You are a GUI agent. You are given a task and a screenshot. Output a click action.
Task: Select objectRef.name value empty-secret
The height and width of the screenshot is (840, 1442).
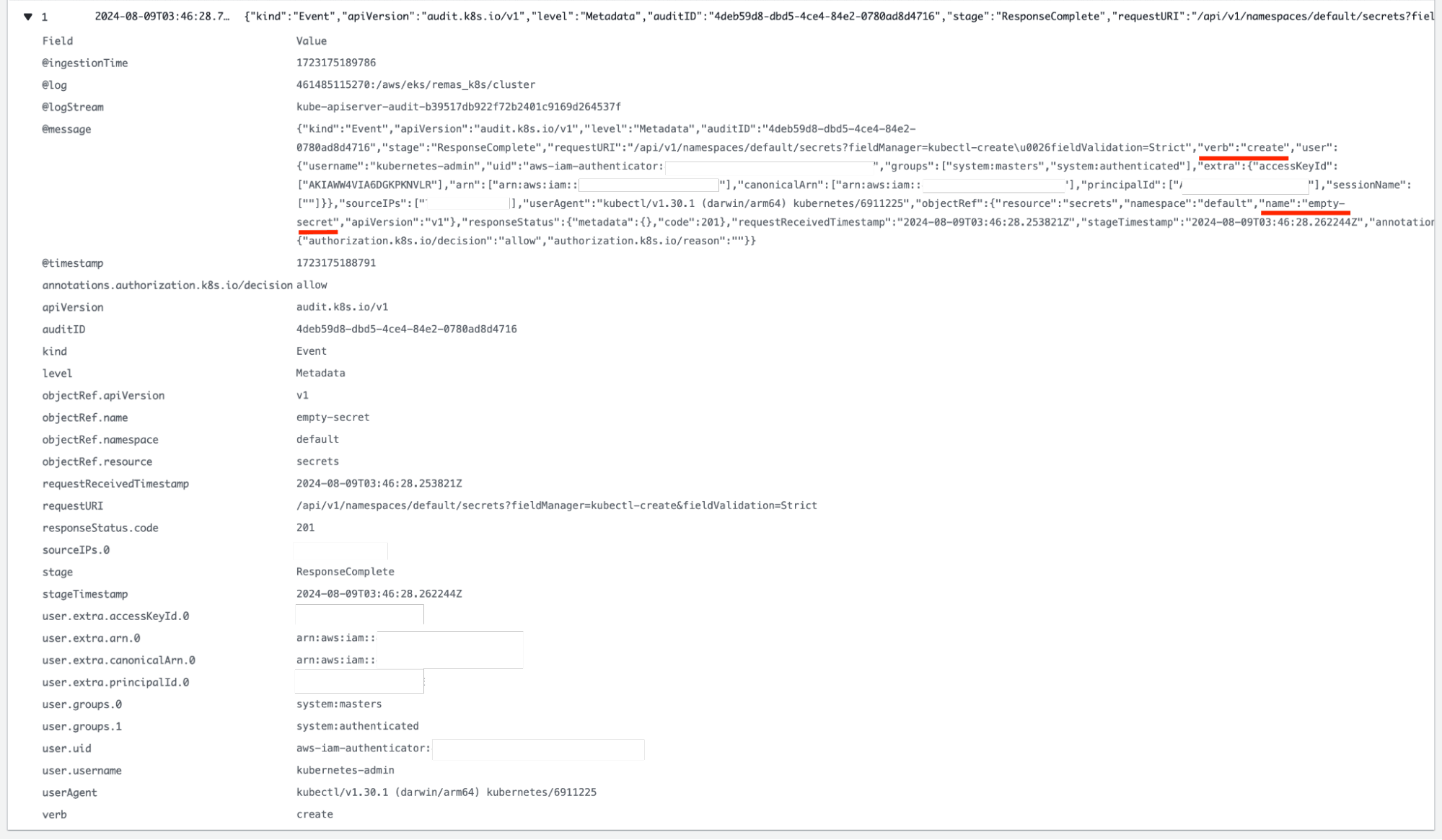click(x=333, y=417)
